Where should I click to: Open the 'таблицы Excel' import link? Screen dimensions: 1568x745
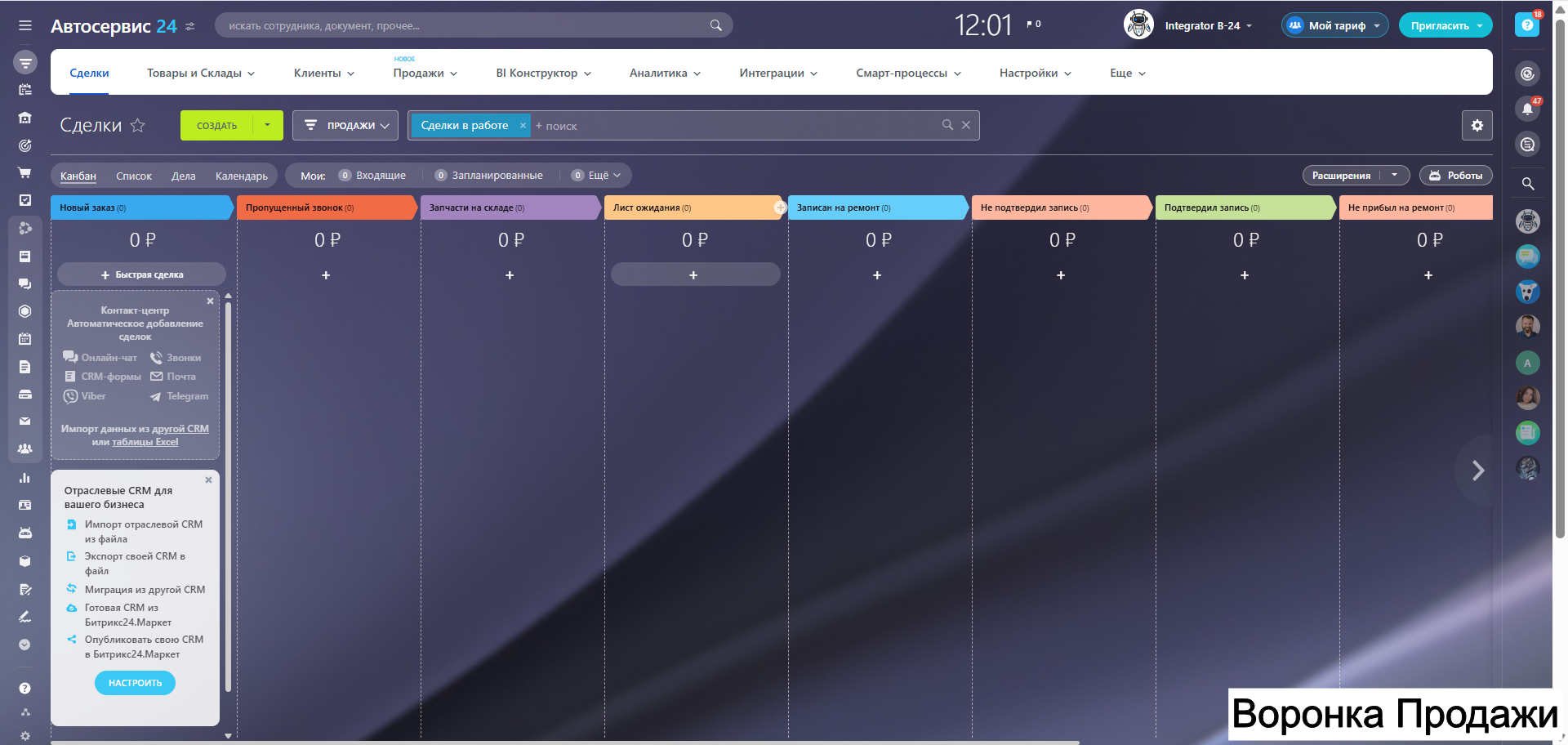(145, 442)
